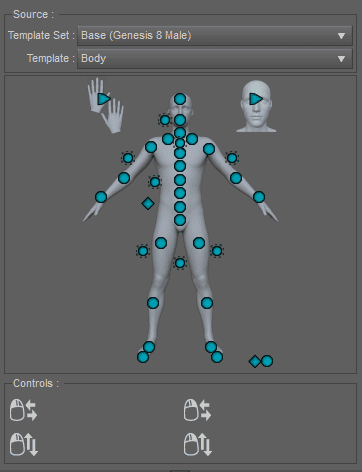Image resolution: width=362 pixels, height=472 pixels.
Task: Select the face-level node on the figure's centerline
Action: coord(180,120)
